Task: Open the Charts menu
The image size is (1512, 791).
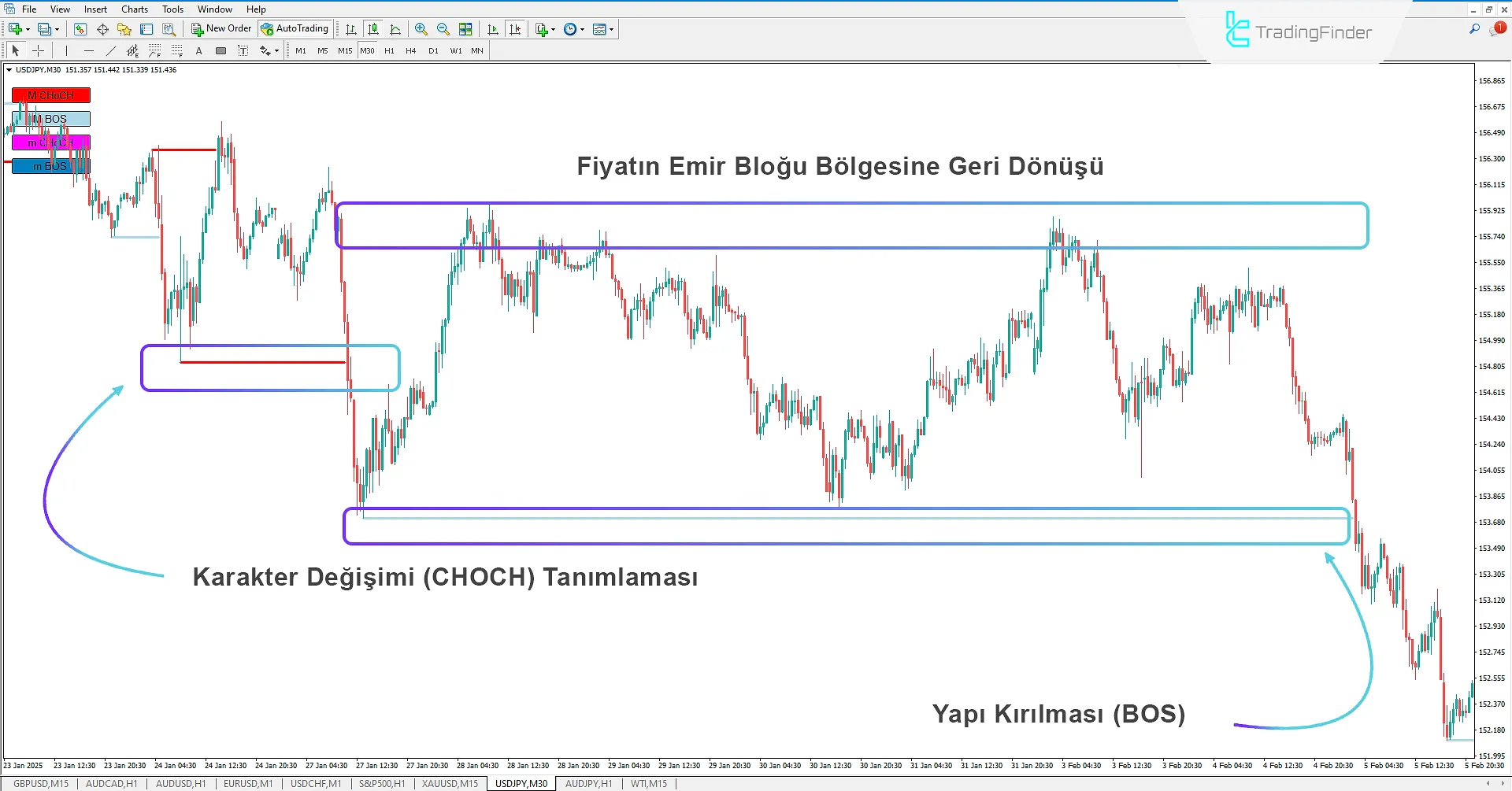Action: coord(134,9)
